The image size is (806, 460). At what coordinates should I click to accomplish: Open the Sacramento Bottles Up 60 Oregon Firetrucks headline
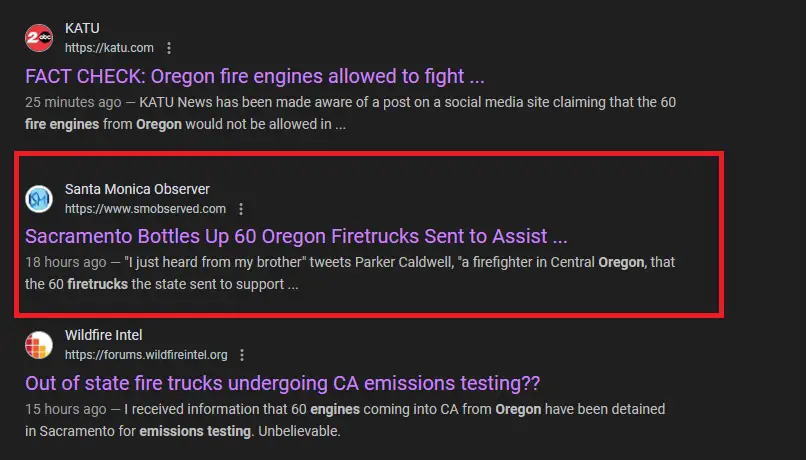click(x=296, y=237)
